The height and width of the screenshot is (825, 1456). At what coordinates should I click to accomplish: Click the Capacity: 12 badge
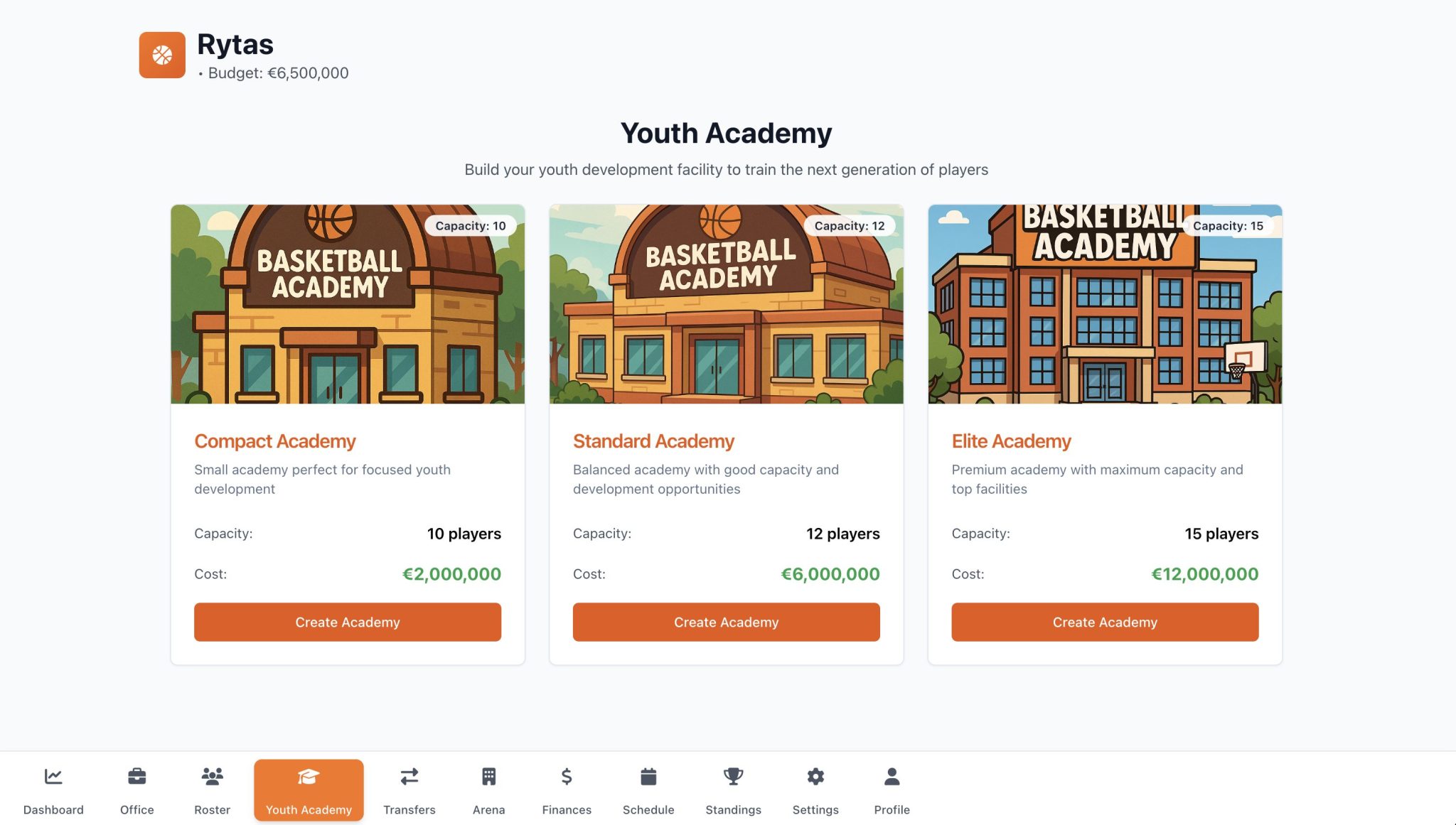coord(849,226)
